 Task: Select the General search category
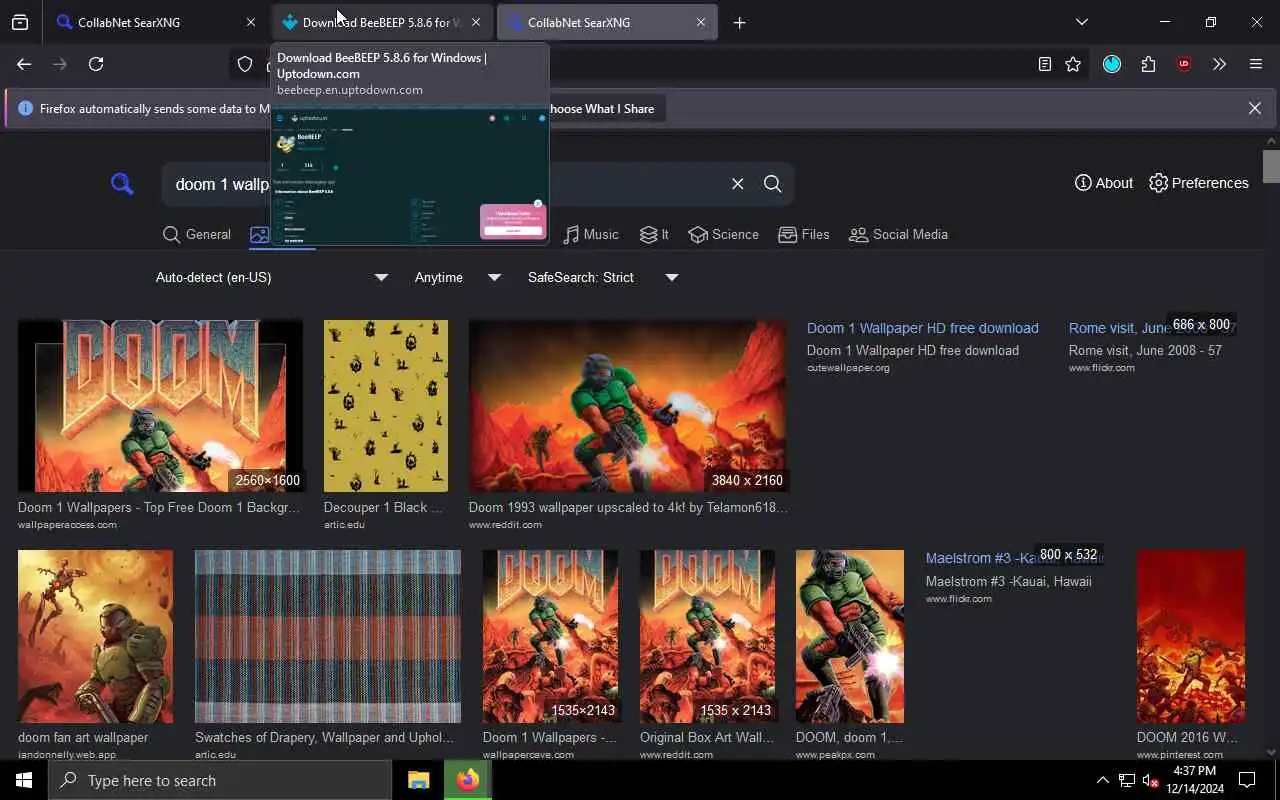(x=196, y=234)
